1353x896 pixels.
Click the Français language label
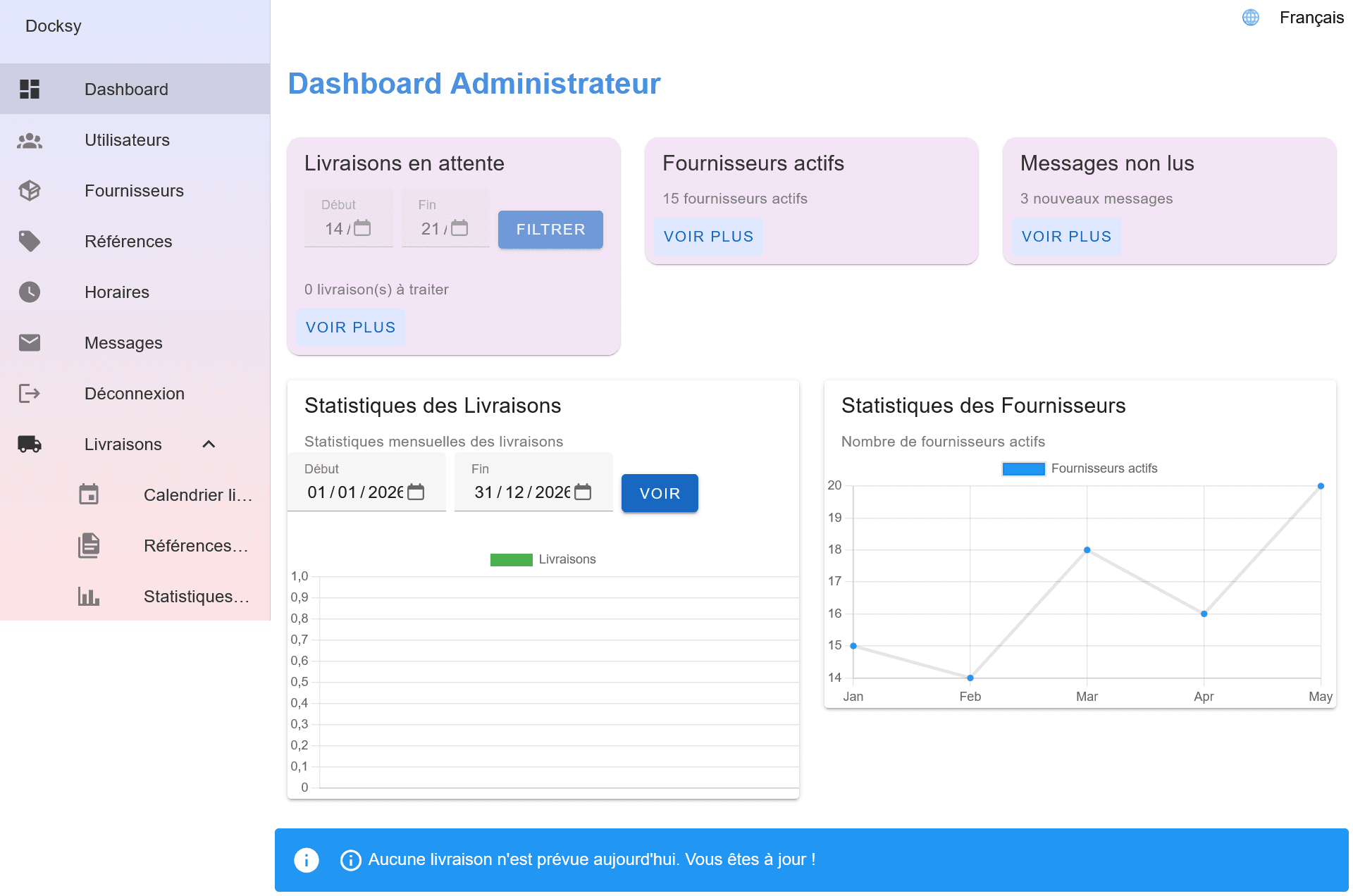point(1311,17)
